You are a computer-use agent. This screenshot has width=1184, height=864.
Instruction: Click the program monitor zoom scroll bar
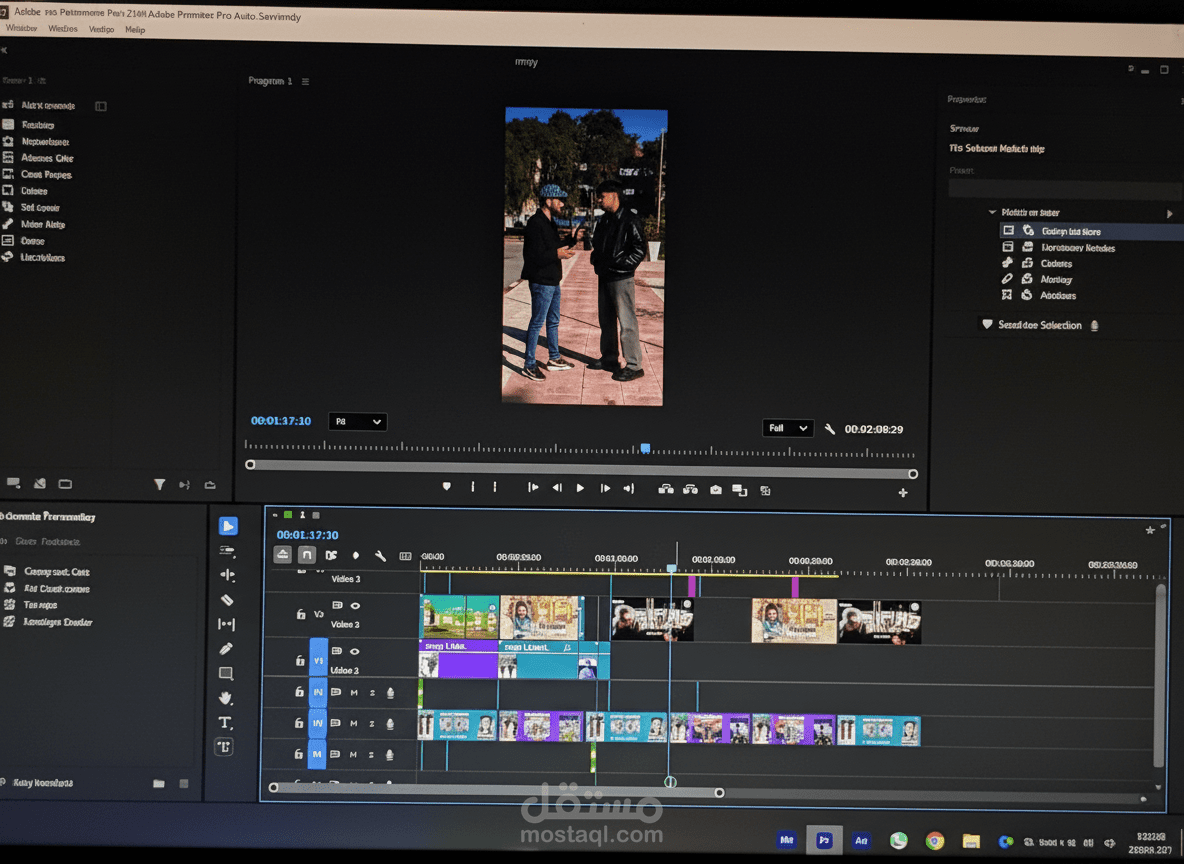(581, 469)
